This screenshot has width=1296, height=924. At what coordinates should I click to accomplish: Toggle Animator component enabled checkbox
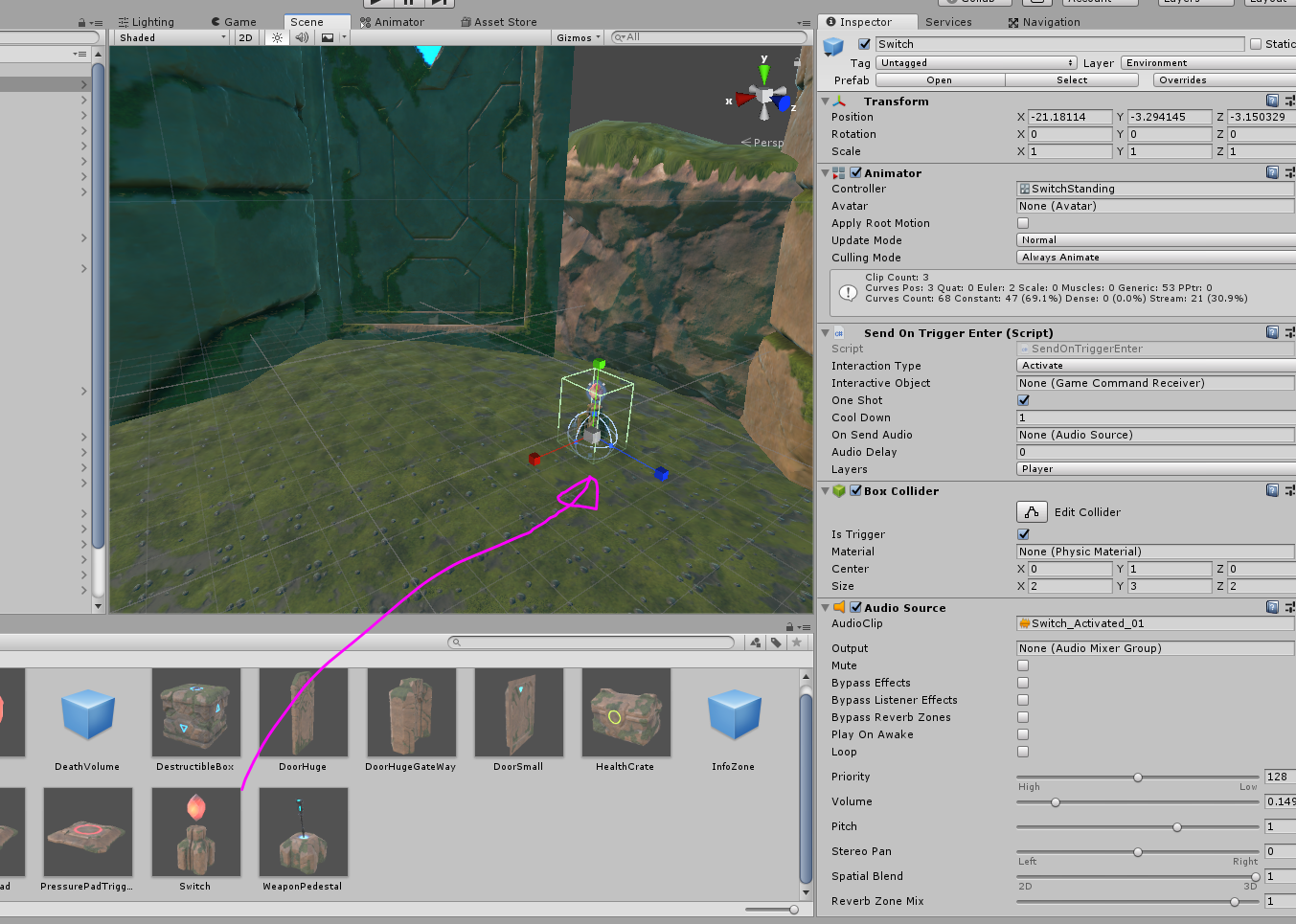[855, 172]
